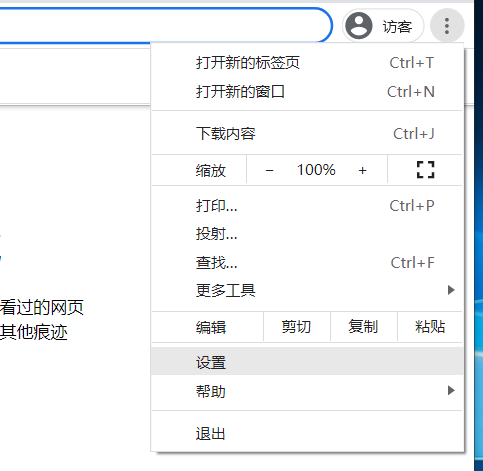
Task: Choose 打开新的窗口 from the menu
Action: pyautogui.click(x=307, y=92)
